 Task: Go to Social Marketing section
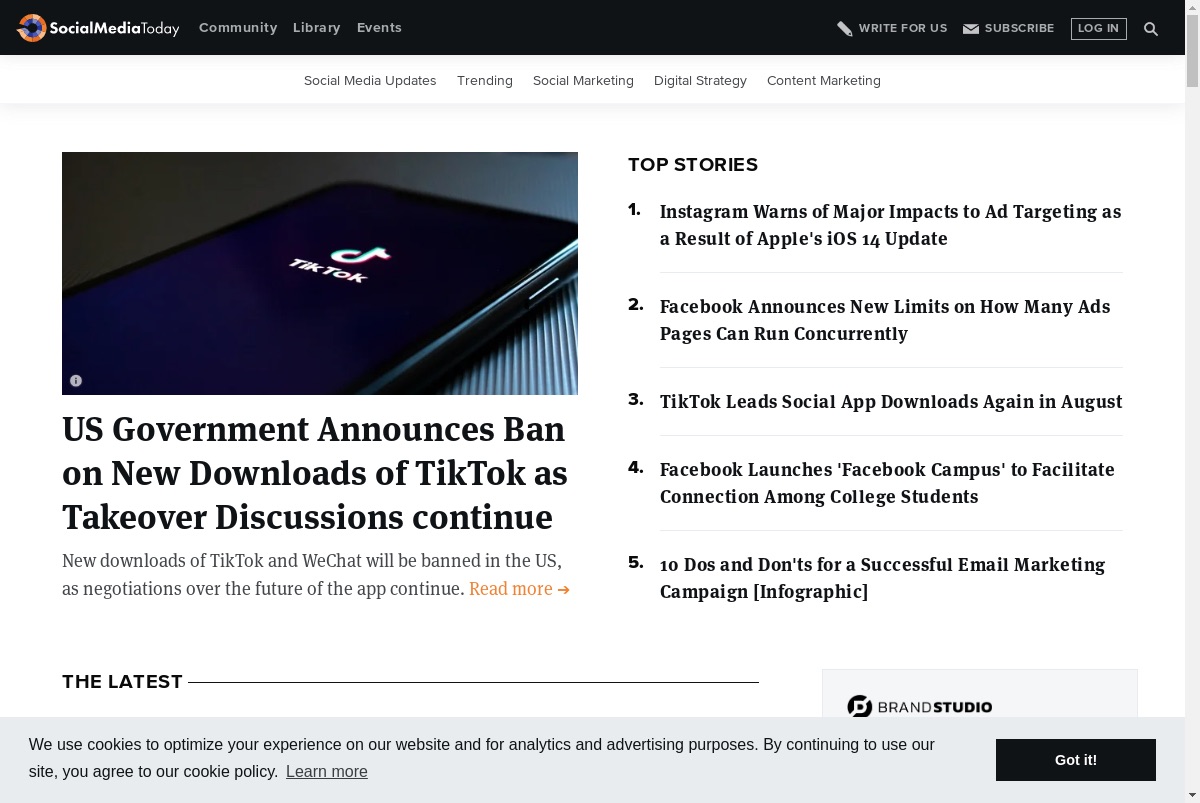point(583,81)
